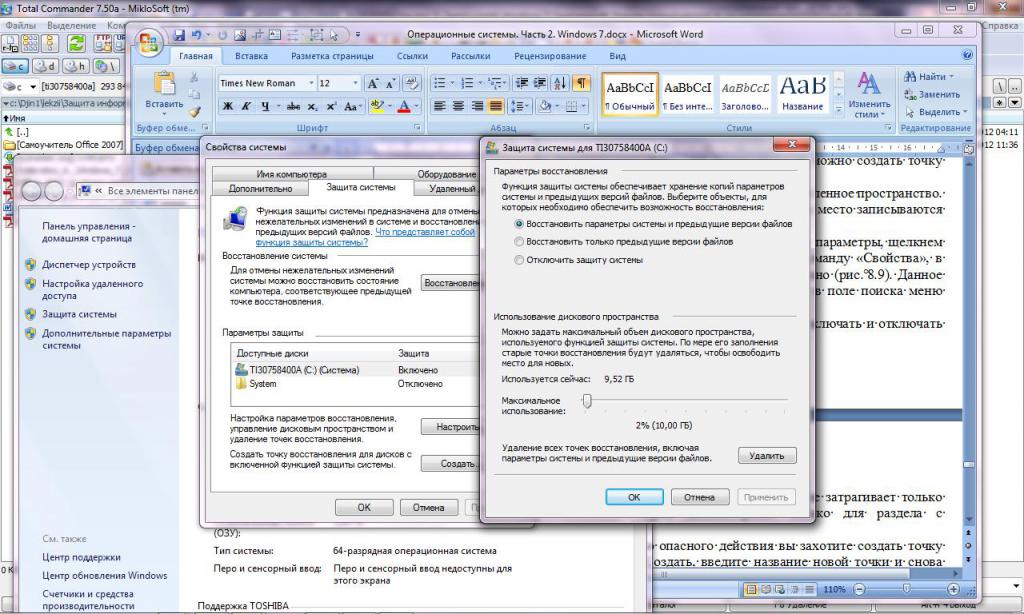This screenshot has height=614, width=1024.
Task: Switch to Дополнительно tab in System Properties
Action: (x=261, y=188)
